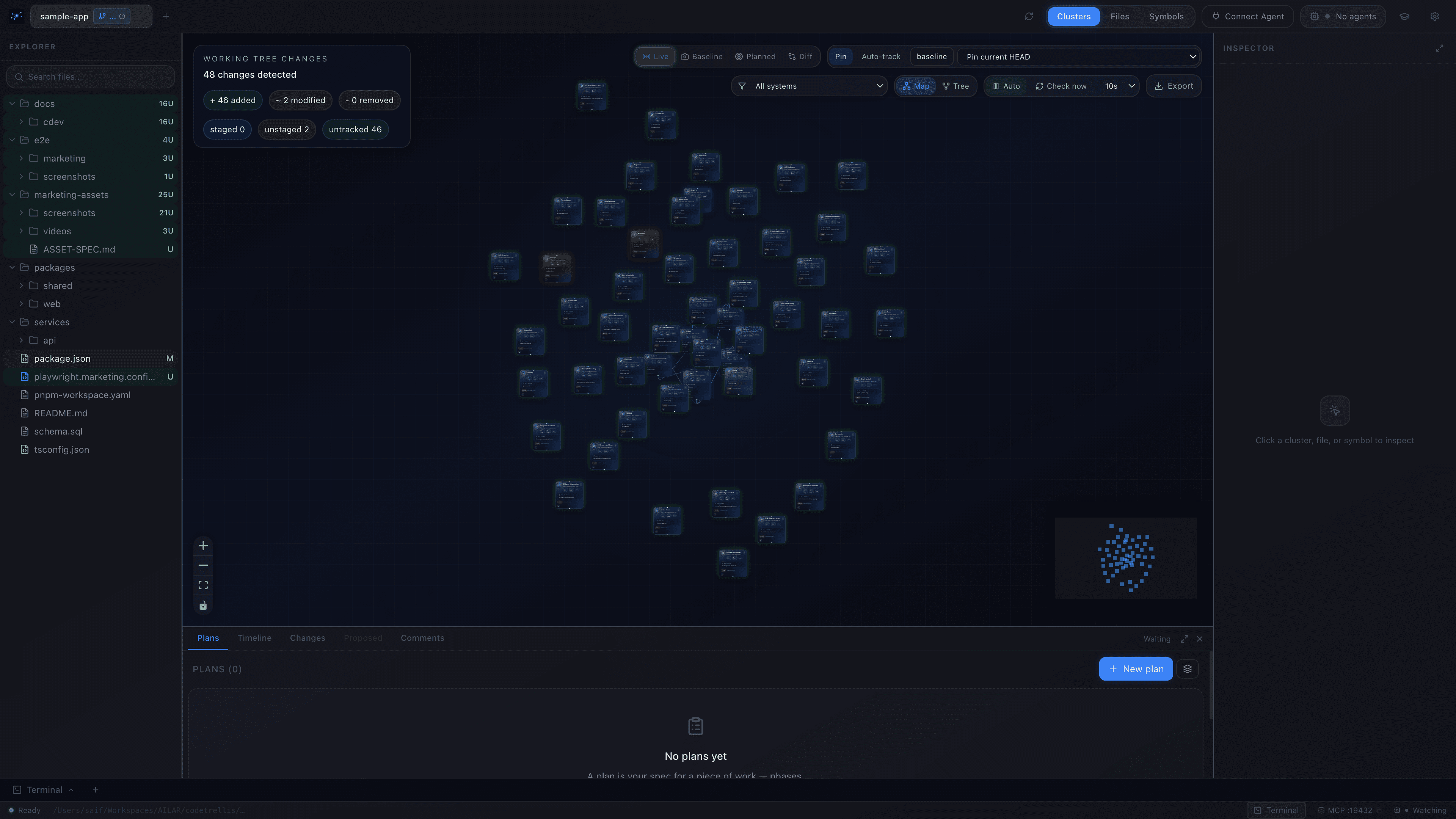This screenshot has height=819, width=1456.
Task: Open the schema.sql file
Action: pyautogui.click(x=91, y=431)
